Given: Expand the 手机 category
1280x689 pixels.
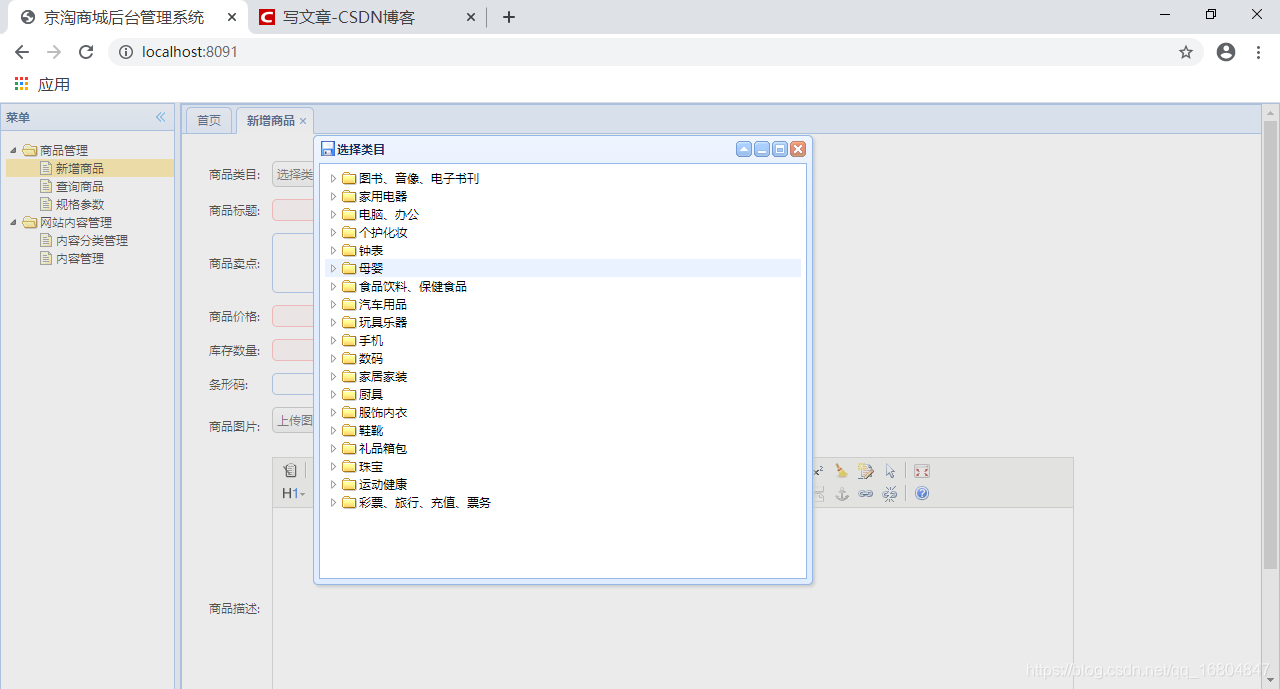Looking at the screenshot, I should click(x=334, y=341).
